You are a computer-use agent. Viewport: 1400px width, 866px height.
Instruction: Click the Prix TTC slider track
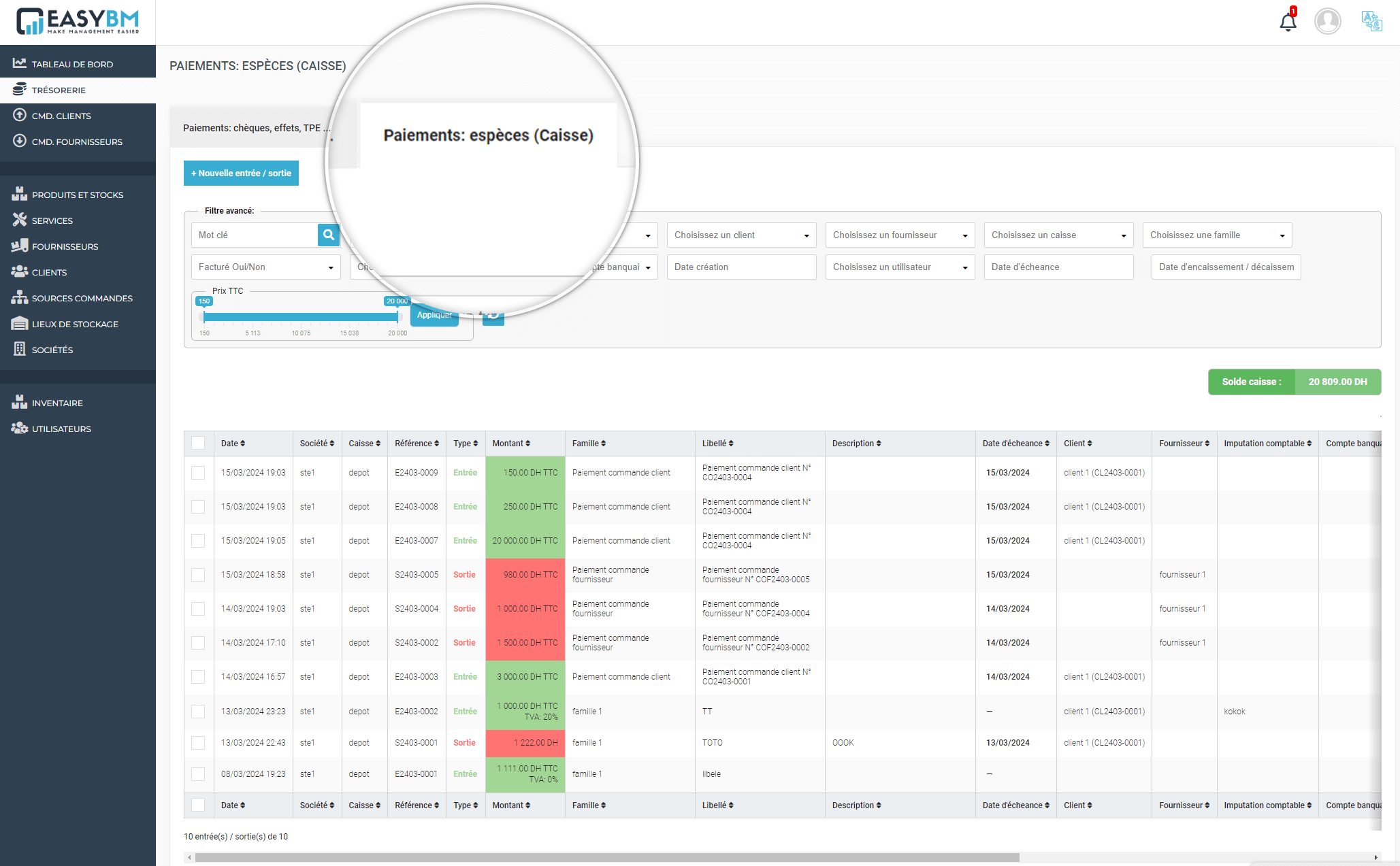tap(300, 317)
